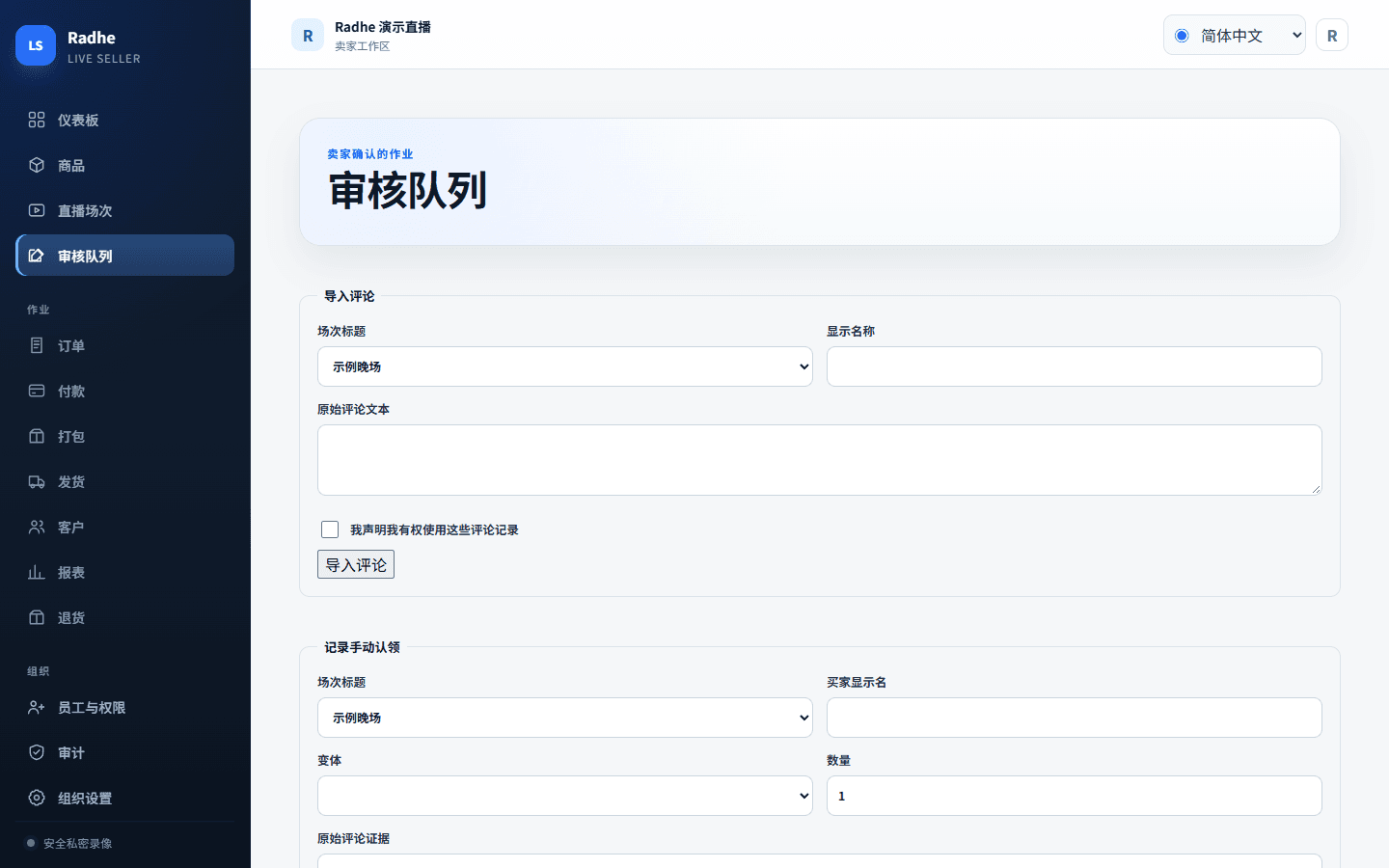Click the 卖家确认的作业 subtitle
1389x868 pixels.
tap(369, 154)
